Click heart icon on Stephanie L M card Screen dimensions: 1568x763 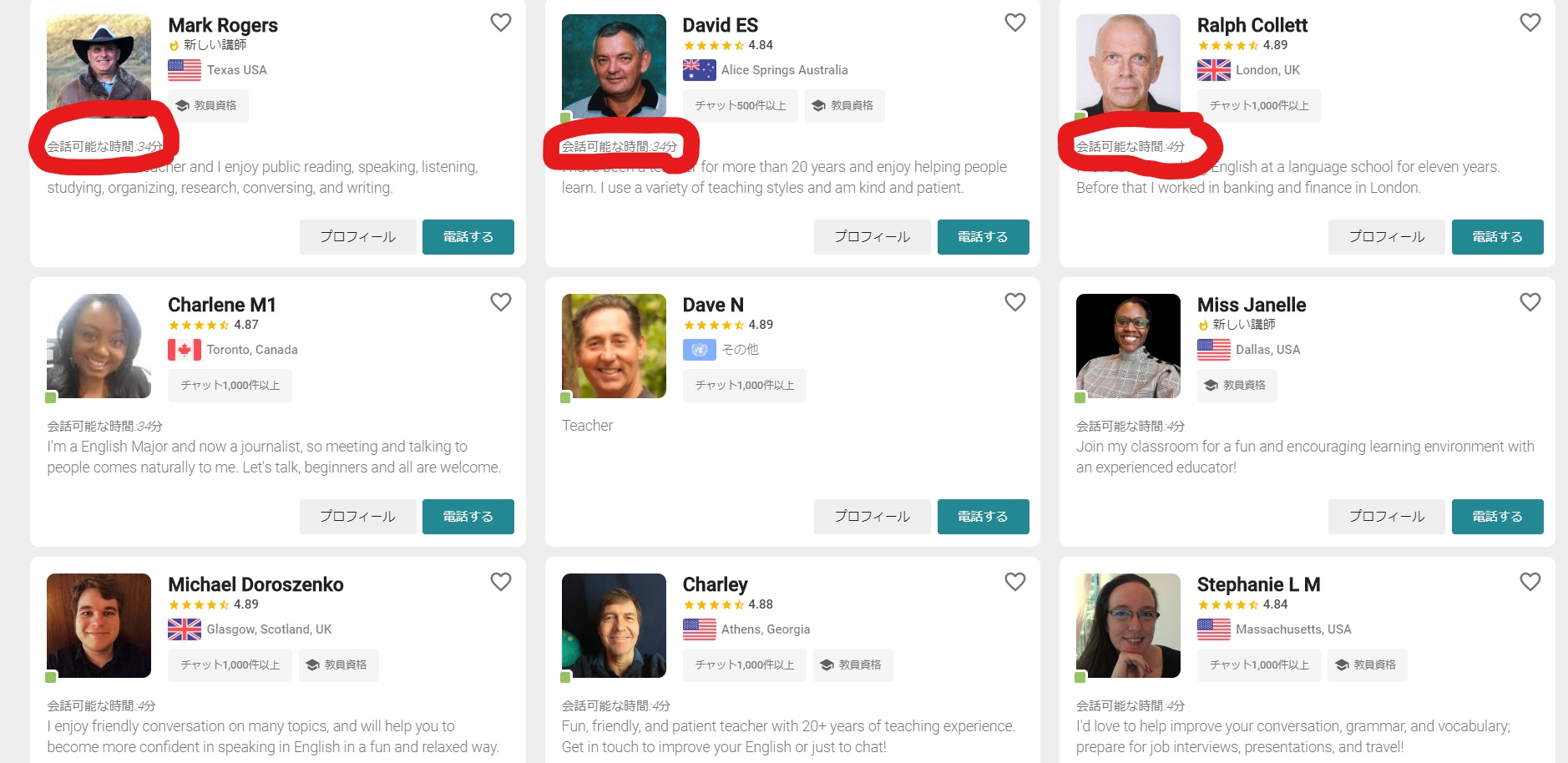point(1530,582)
